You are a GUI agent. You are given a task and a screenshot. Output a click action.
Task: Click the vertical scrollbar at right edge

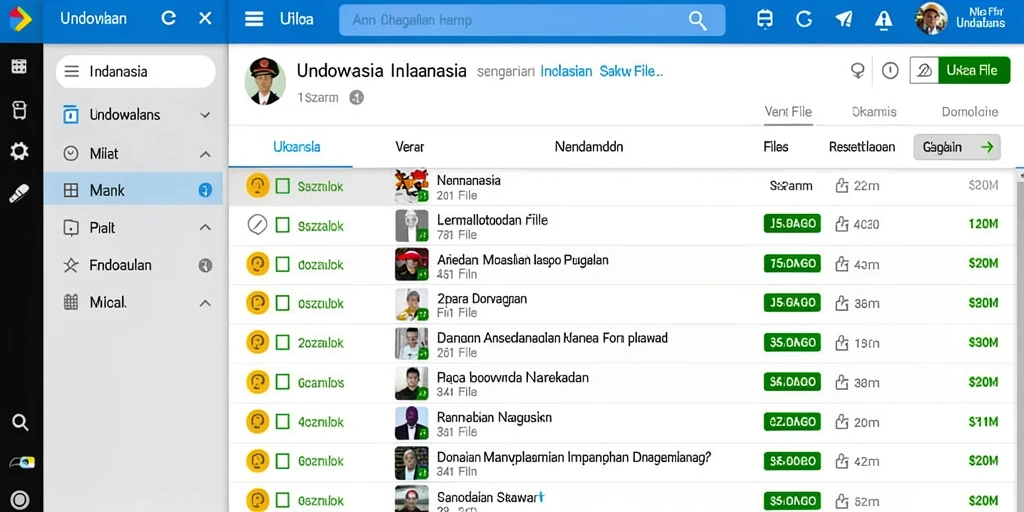point(1019,340)
